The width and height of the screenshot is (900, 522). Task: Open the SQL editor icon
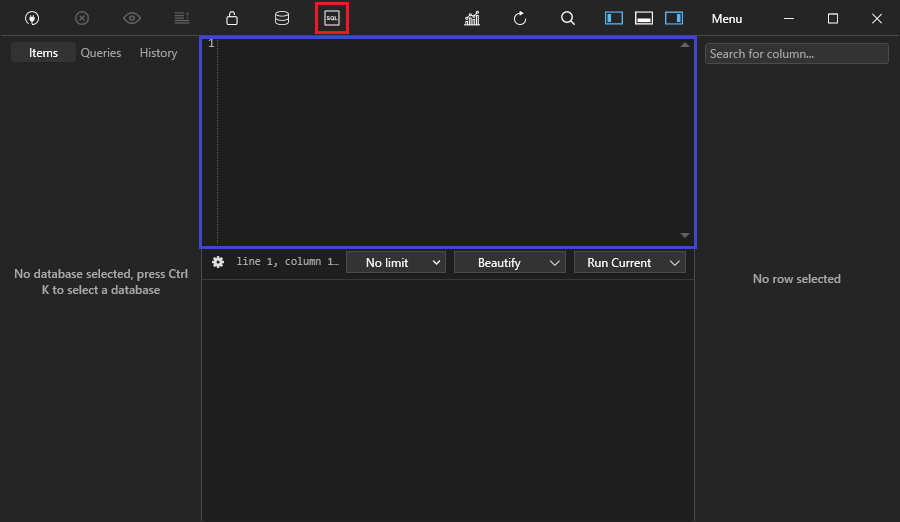(332, 18)
